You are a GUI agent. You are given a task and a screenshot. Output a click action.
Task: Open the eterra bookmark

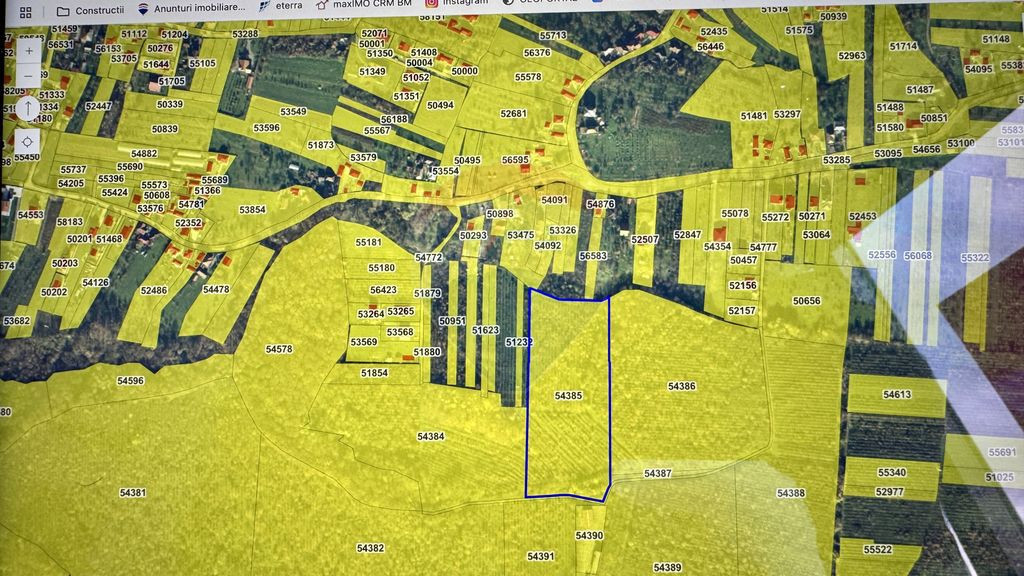(x=281, y=5)
